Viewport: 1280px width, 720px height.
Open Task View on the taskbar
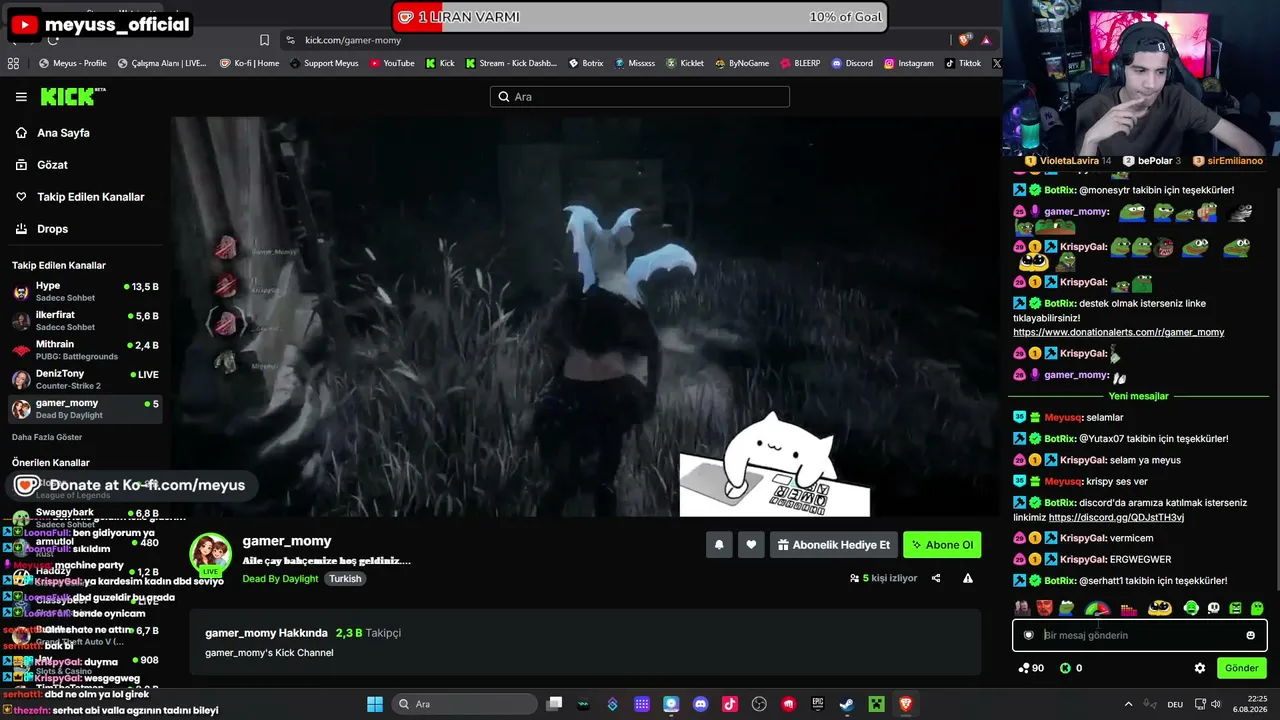coord(555,704)
